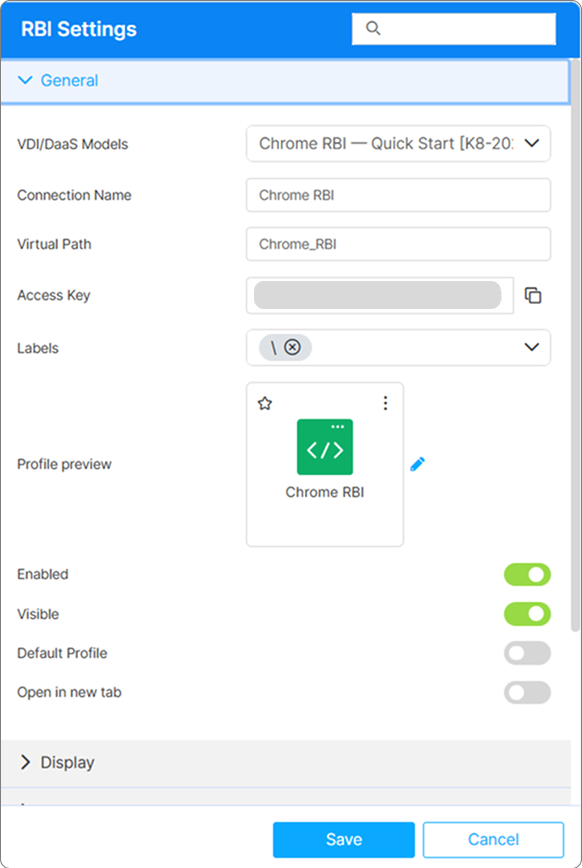
Task: Turn on Default Profile switch
Action: tap(527, 653)
